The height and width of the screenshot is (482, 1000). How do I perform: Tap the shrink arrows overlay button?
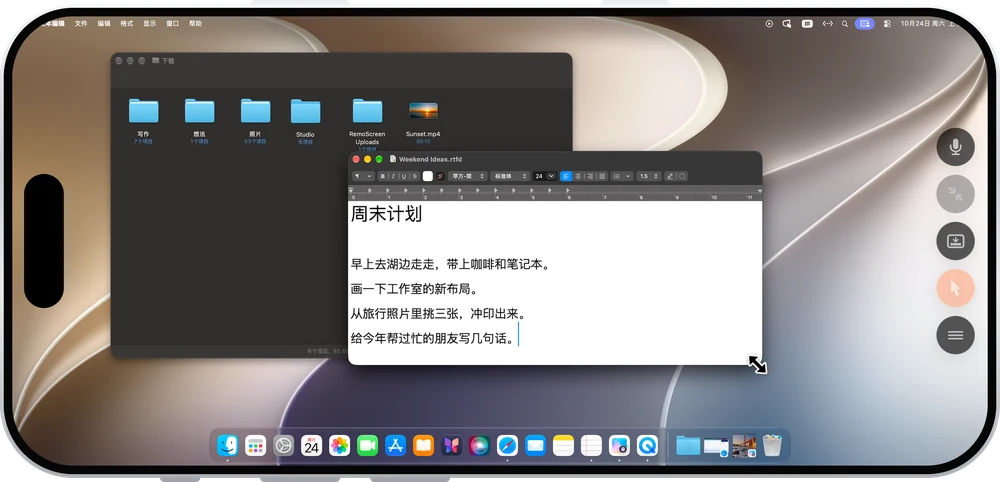(955, 194)
